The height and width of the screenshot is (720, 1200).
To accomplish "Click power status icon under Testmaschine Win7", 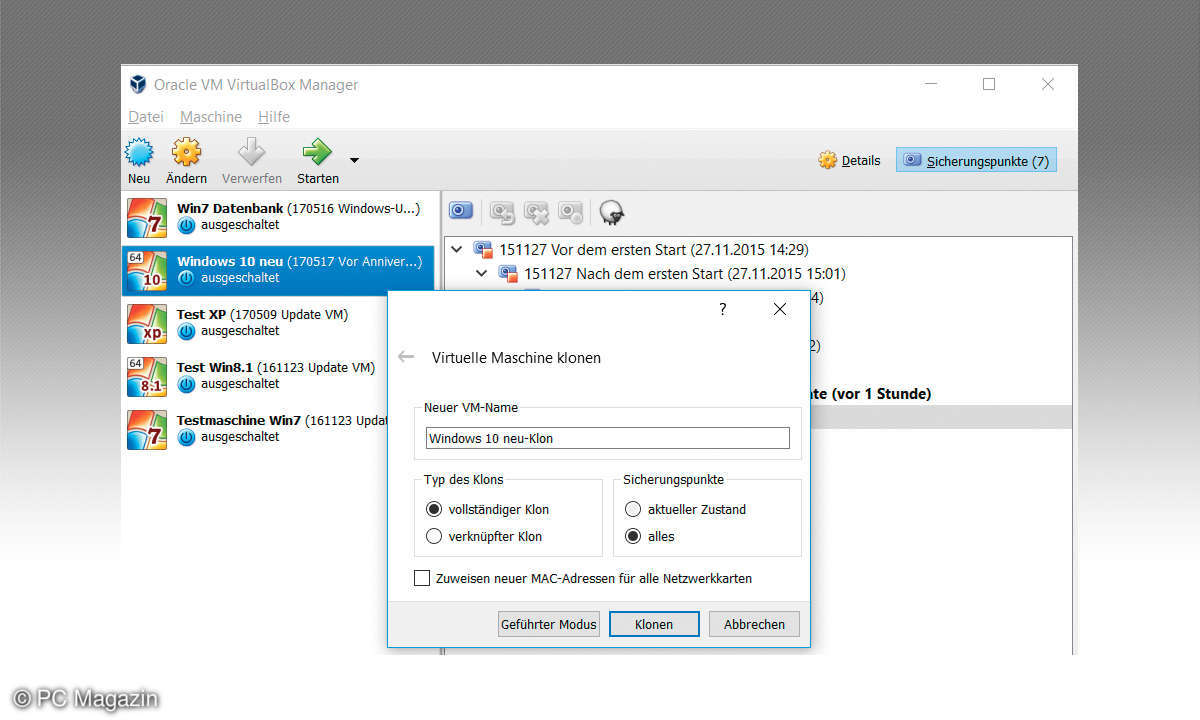I will pos(186,437).
